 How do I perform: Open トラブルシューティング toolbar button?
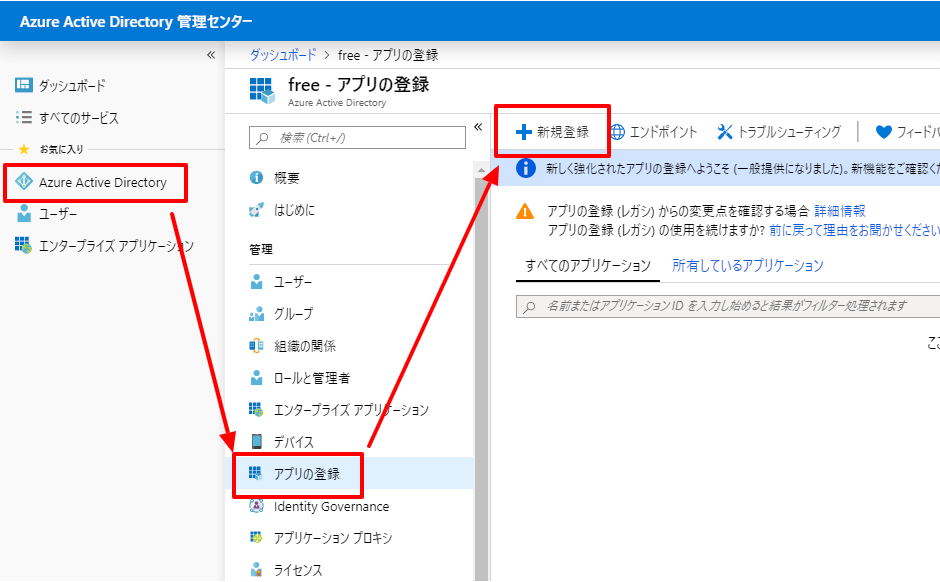[x=779, y=132]
